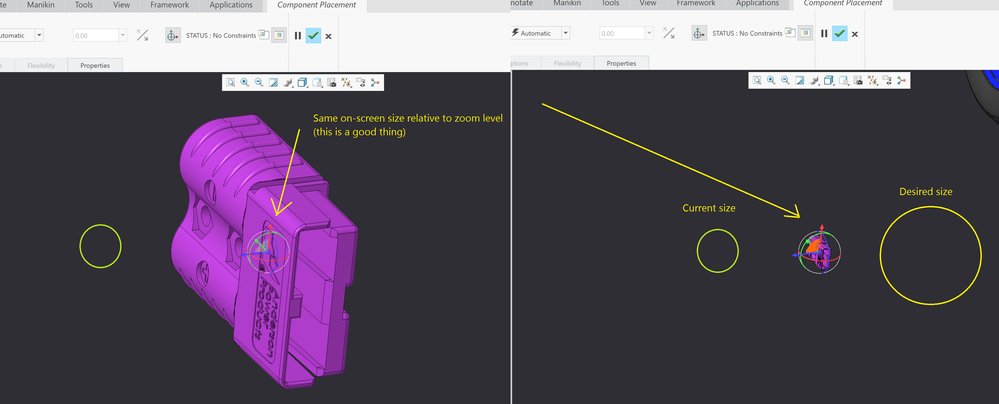Cancel component placement with X in right ribbon
This screenshot has width=999, height=404.
(x=855, y=34)
